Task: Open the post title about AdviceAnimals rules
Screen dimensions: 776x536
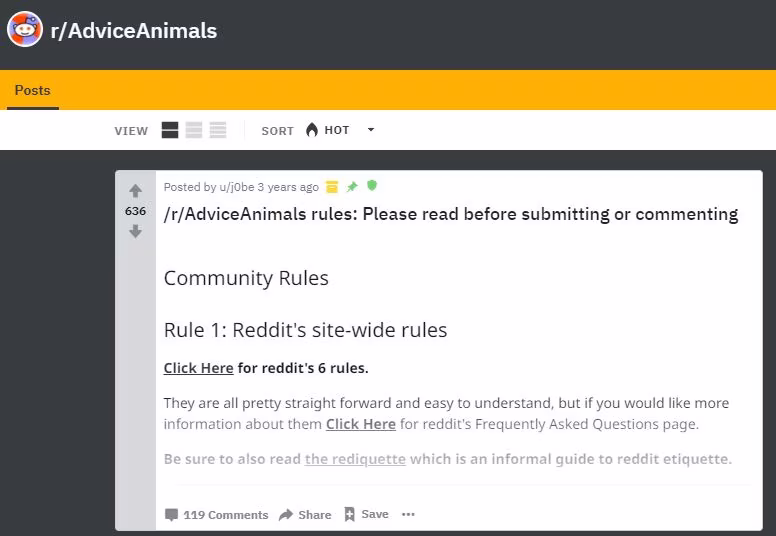Action: coord(450,214)
